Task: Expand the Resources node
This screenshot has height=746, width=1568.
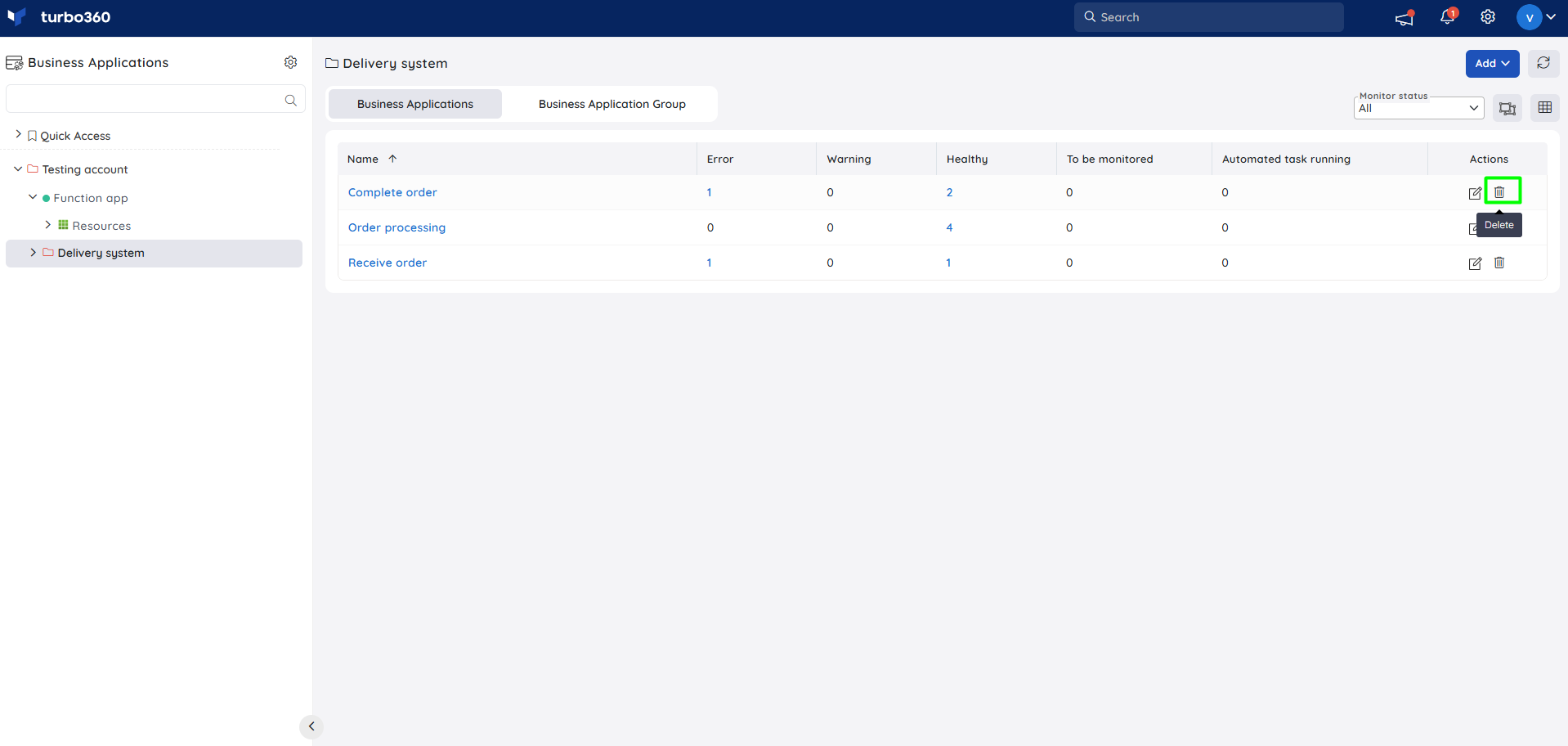Action: click(x=47, y=225)
